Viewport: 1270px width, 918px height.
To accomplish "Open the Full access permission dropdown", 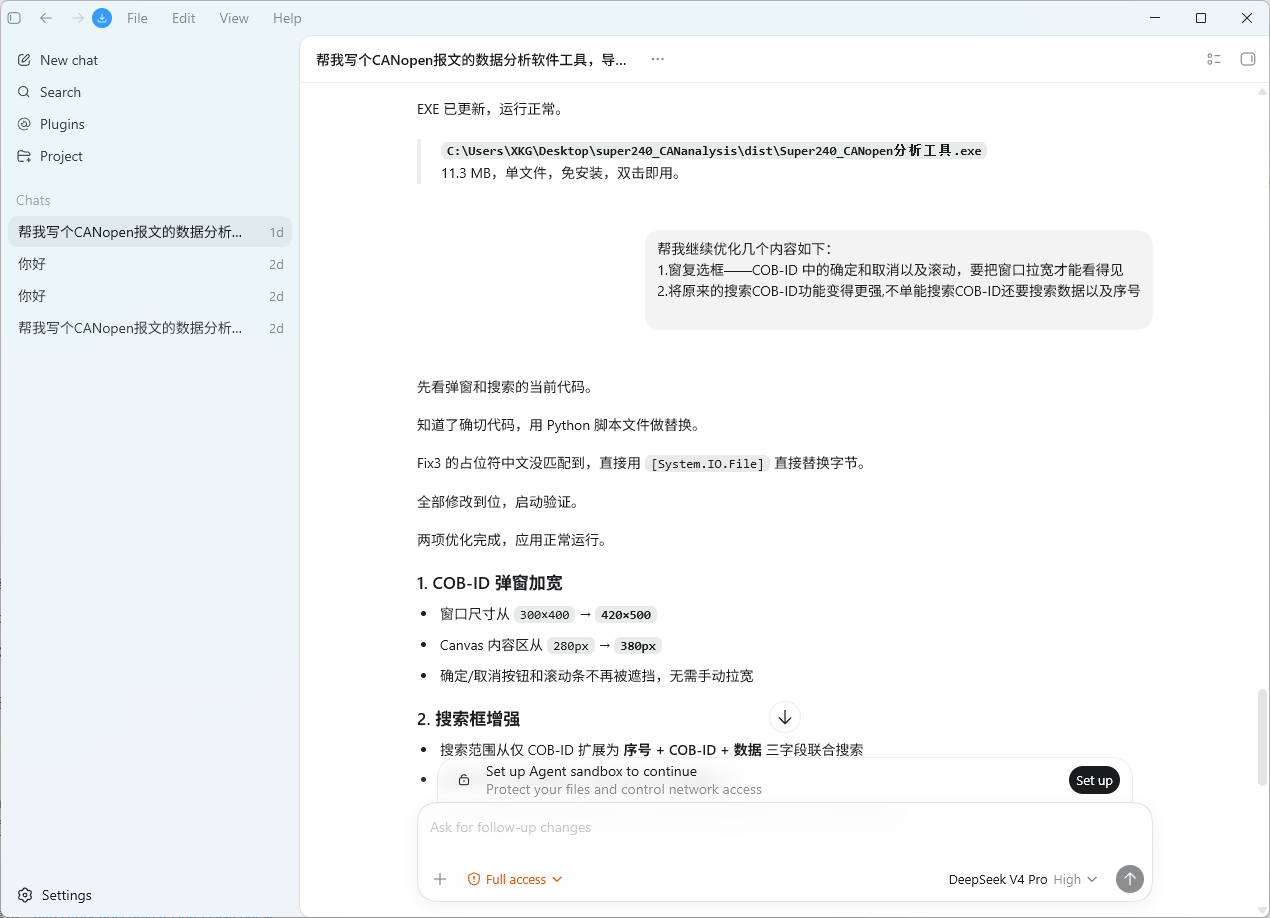I will coord(515,879).
